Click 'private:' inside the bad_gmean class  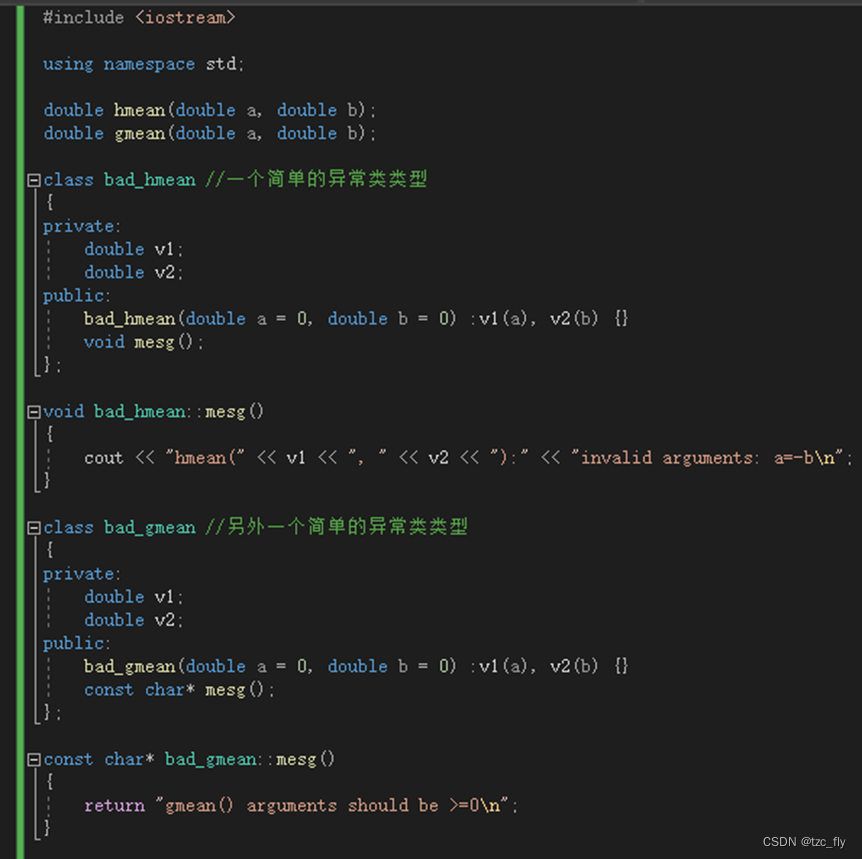pyautogui.click(x=82, y=574)
